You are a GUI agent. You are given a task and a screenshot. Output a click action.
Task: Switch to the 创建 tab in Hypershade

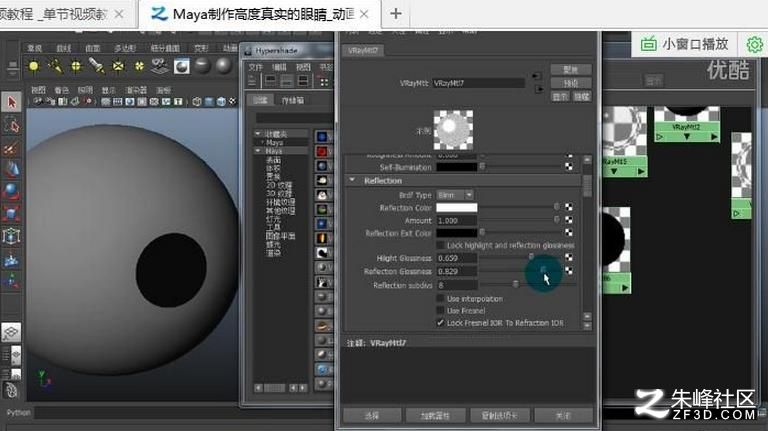point(260,100)
